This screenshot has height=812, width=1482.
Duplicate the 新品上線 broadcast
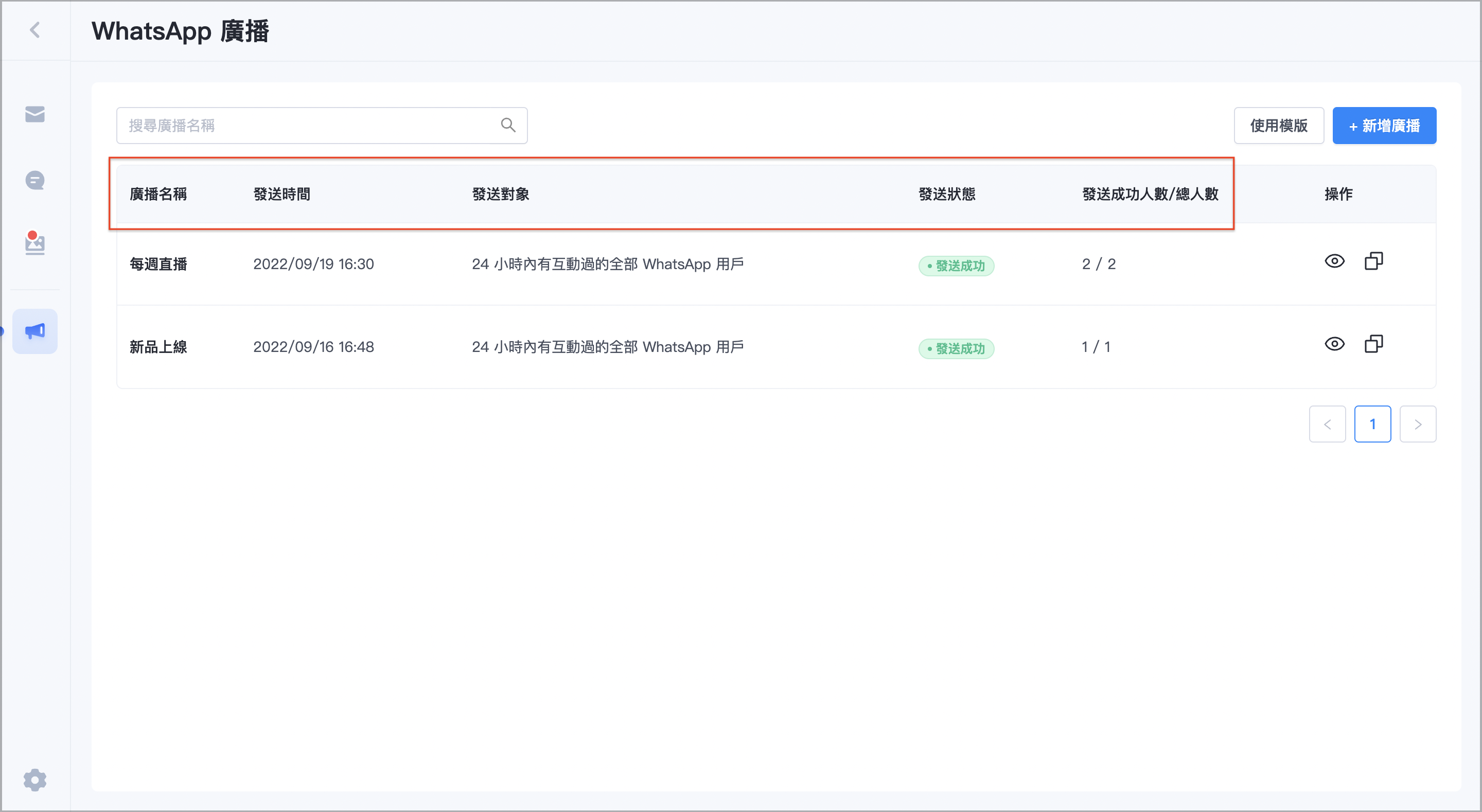[x=1374, y=344]
